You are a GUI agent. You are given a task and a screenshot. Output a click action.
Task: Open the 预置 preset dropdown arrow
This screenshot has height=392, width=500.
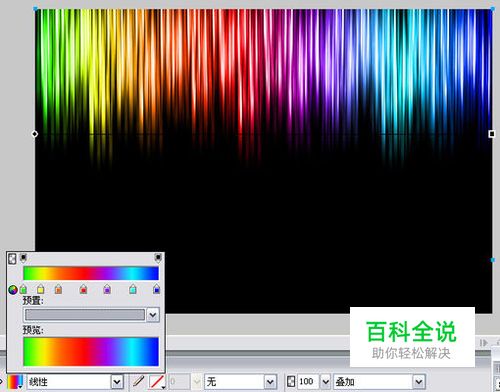pyautogui.click(x=153, y=315)
